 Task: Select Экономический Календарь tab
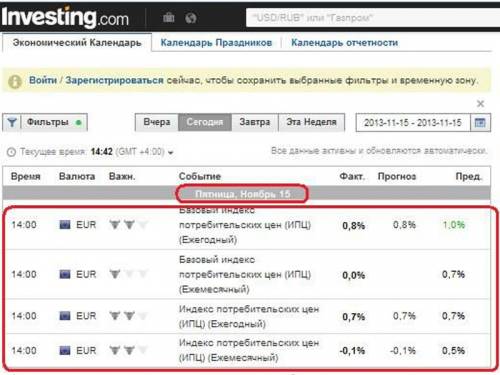click(x=77, y=43)
